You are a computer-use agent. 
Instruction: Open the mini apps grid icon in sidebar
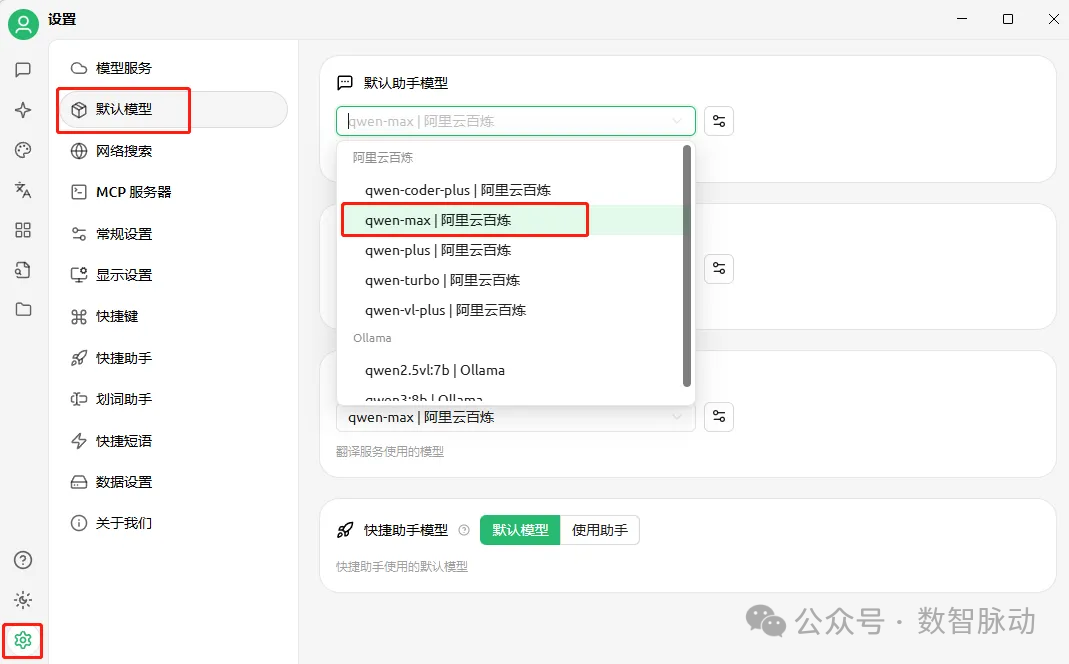[x=22, y=230]
